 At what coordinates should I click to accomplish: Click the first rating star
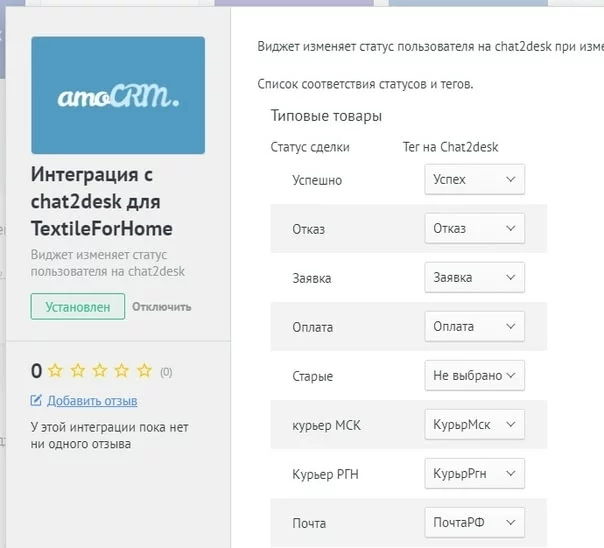[x=55, y=371]
